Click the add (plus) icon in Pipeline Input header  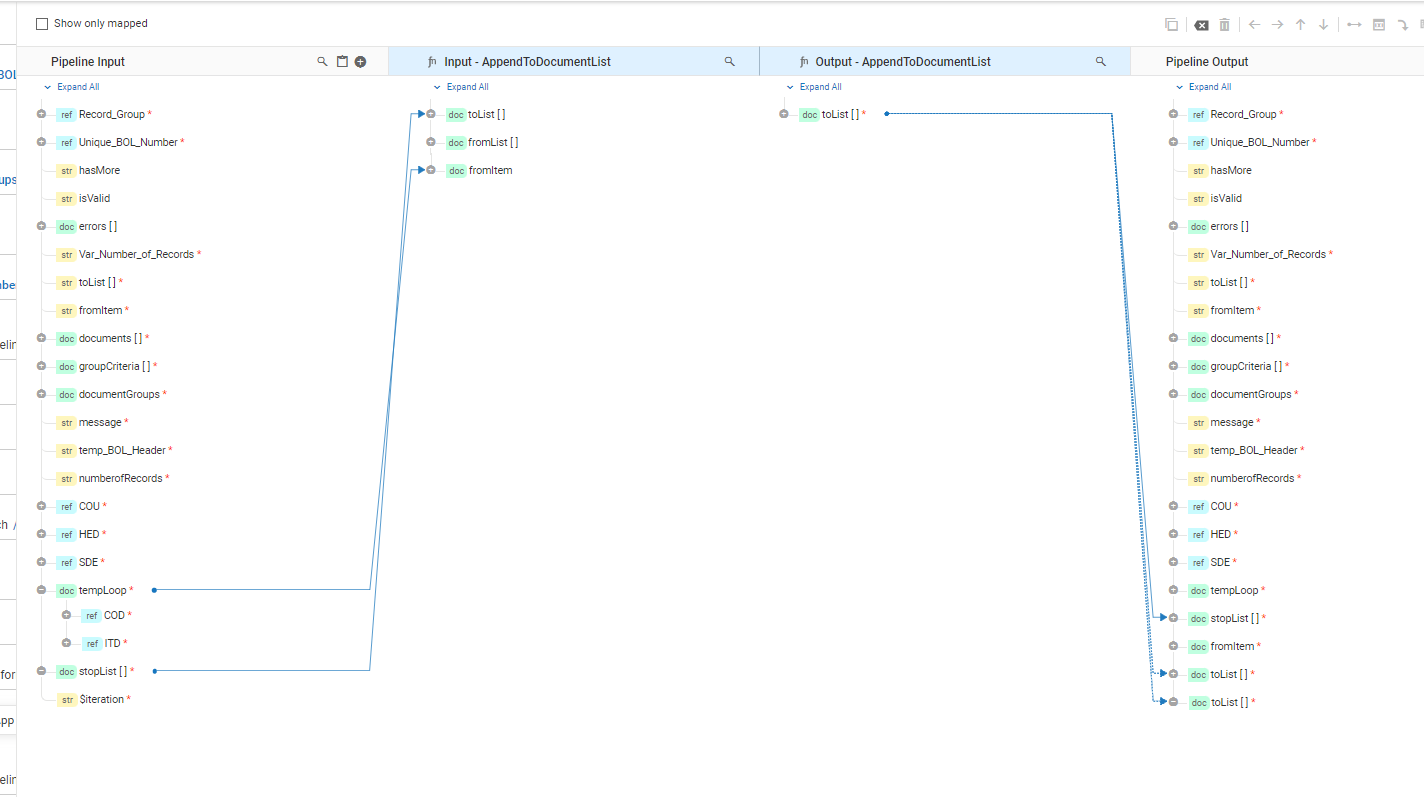click(361, 61)
